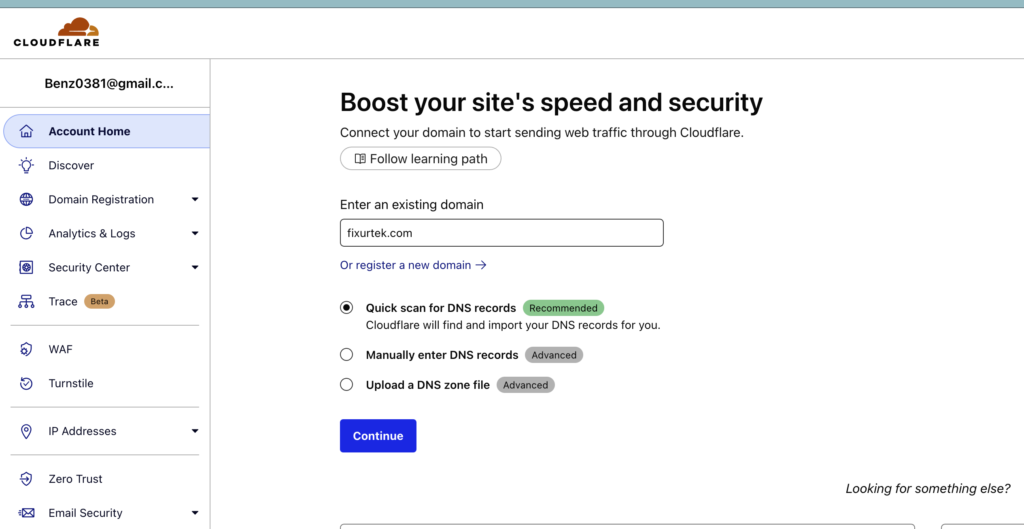Expand the Domain Registration submenu arrow
This screenshot has width=1024, height=529.
195,199
